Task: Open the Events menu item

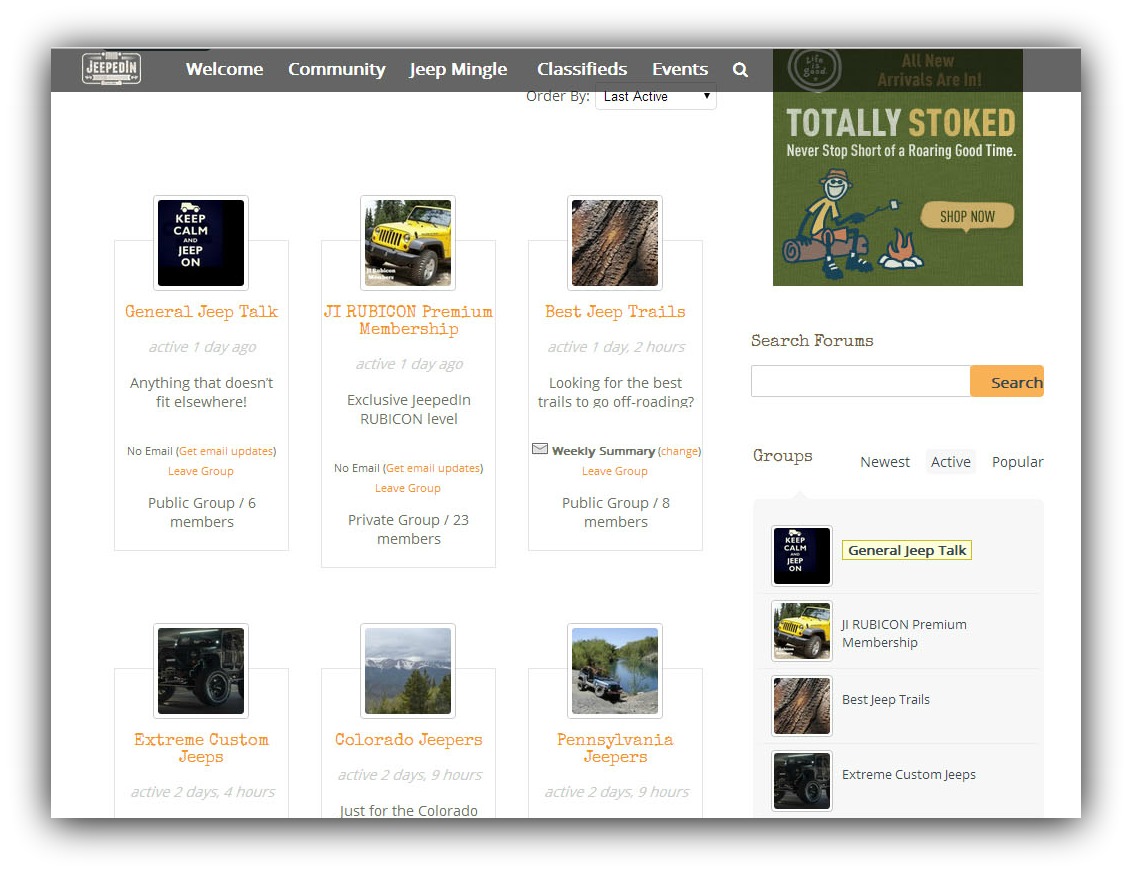Action: tap(680, 69)
